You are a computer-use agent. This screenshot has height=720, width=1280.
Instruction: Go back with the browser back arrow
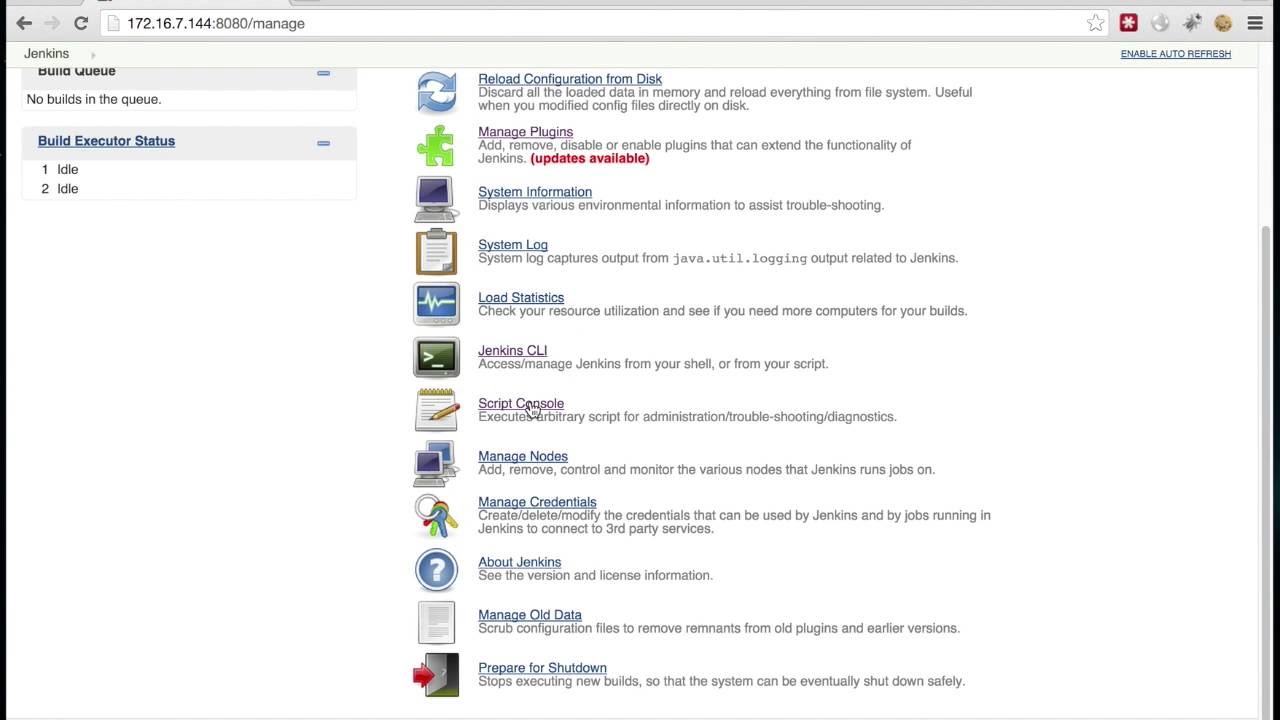point(24,23)
